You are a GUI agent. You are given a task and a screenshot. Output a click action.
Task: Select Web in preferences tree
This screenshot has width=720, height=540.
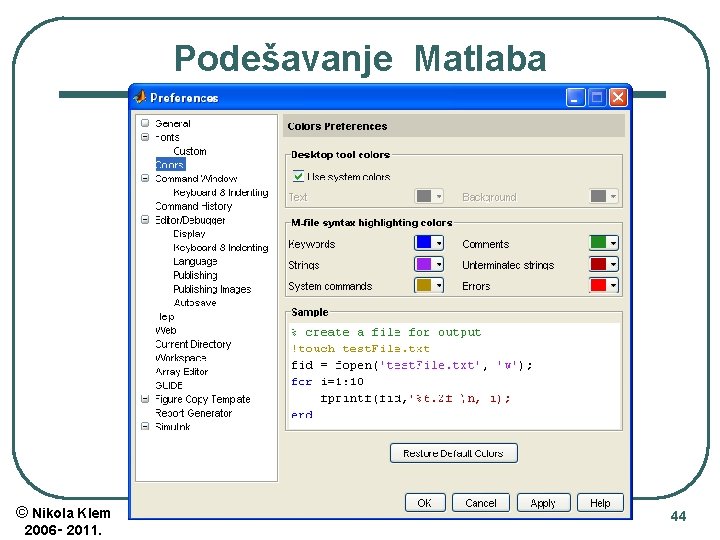(166, 330)
